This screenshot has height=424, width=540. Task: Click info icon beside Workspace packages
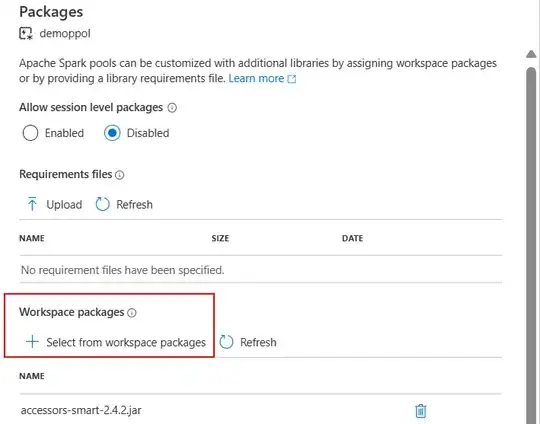(x=132, y=313)
